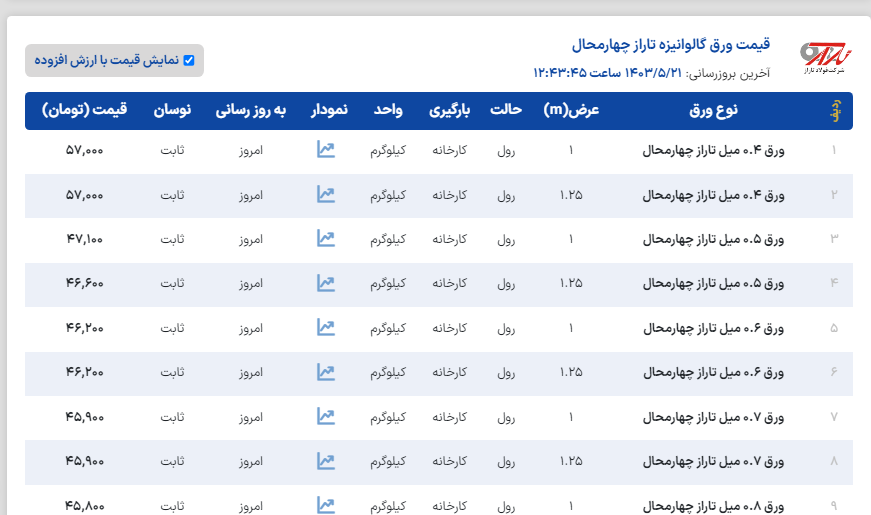Toggle نمایش قیمت با ارزش افزوده checkbox
The width and height of the screenshot is (871, 515).
pos(188,60)
